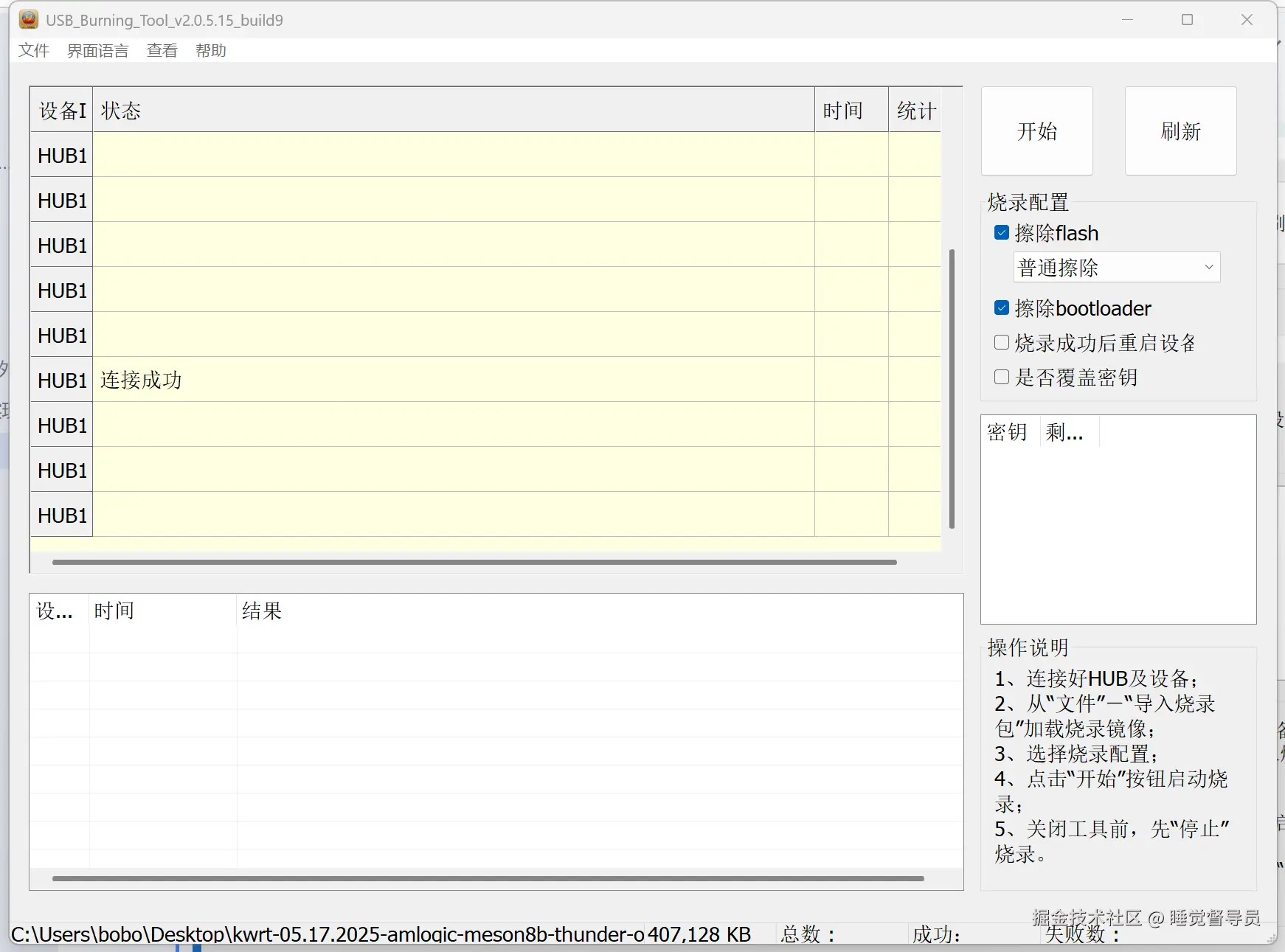1285x952 pixels.
Task: Click the 统计 column header
Action: pyautogui.click(x=915, y=111)
